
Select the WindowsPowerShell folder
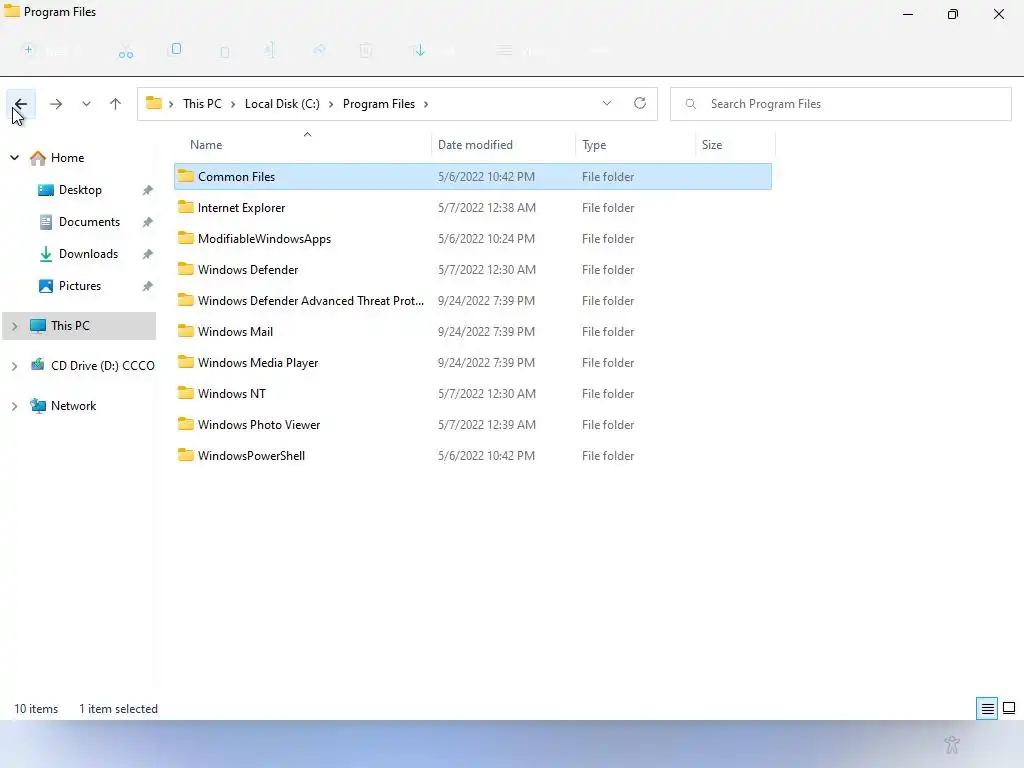click(473, 456)
